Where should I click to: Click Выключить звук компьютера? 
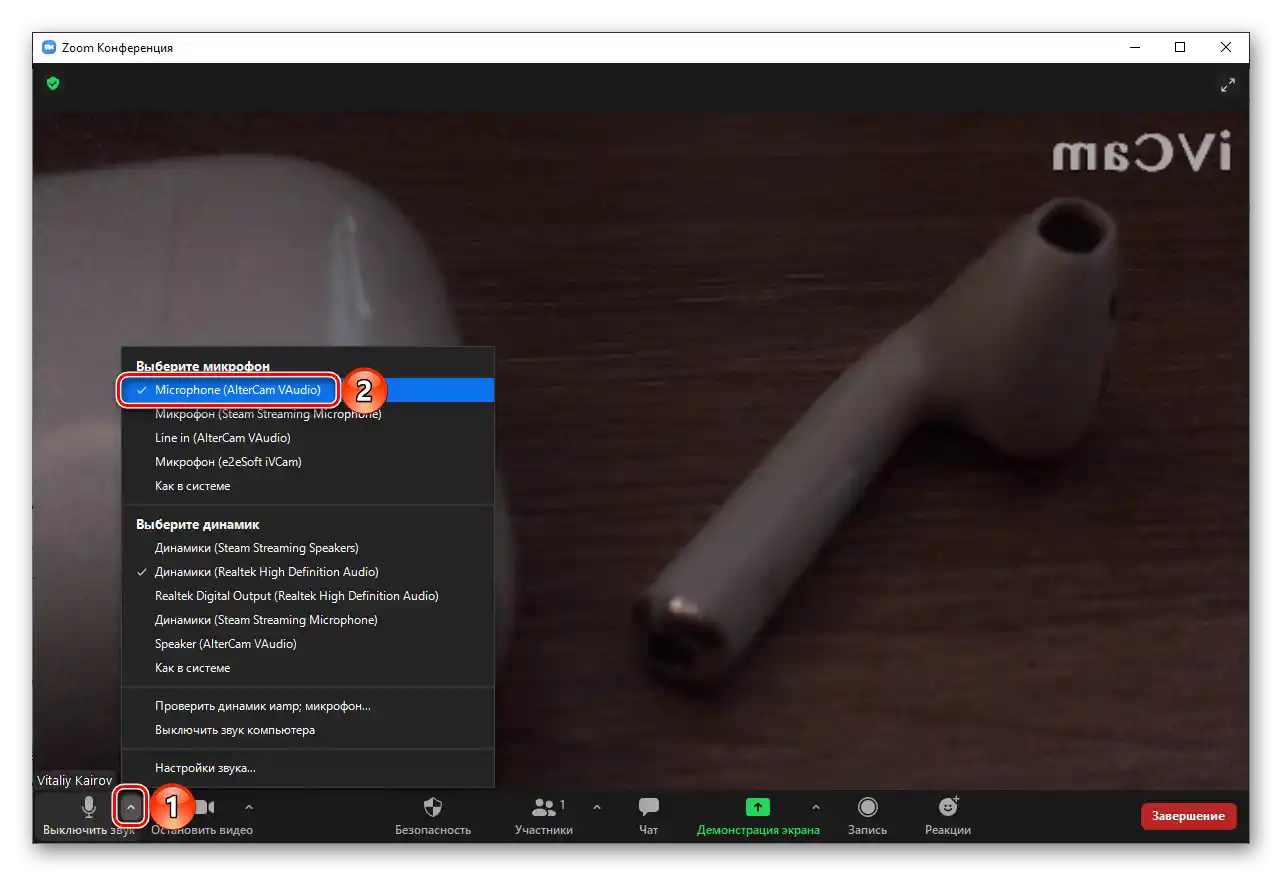click(x=308, y=730)
